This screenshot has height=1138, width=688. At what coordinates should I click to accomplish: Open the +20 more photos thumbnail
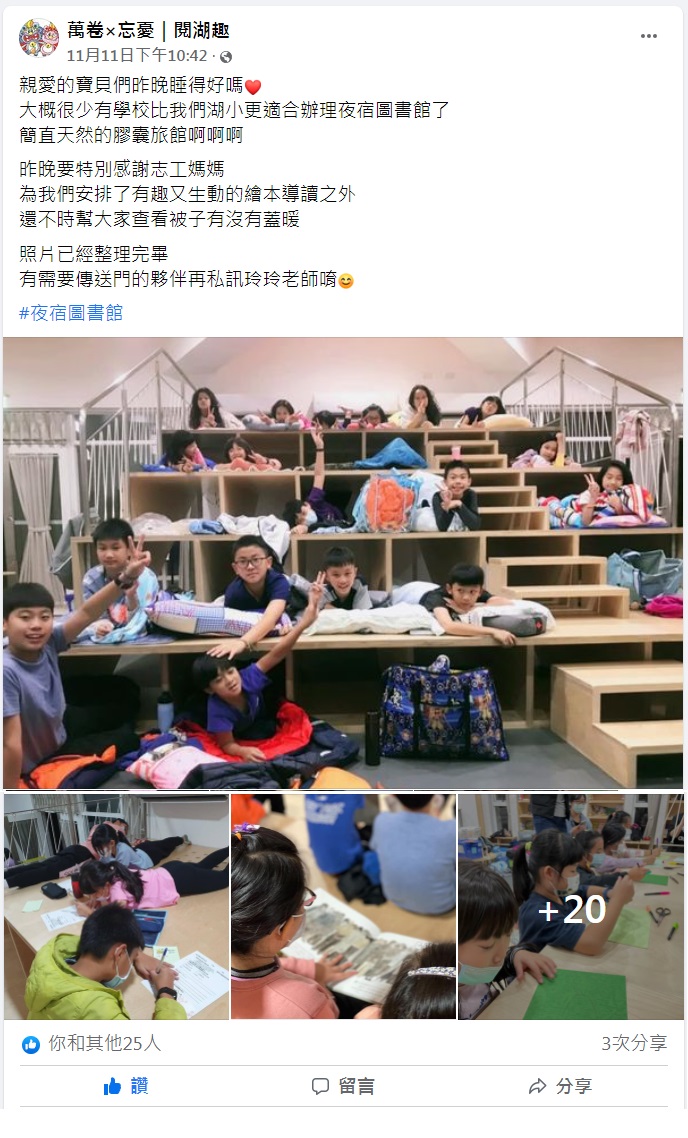(x=570, y=906)
